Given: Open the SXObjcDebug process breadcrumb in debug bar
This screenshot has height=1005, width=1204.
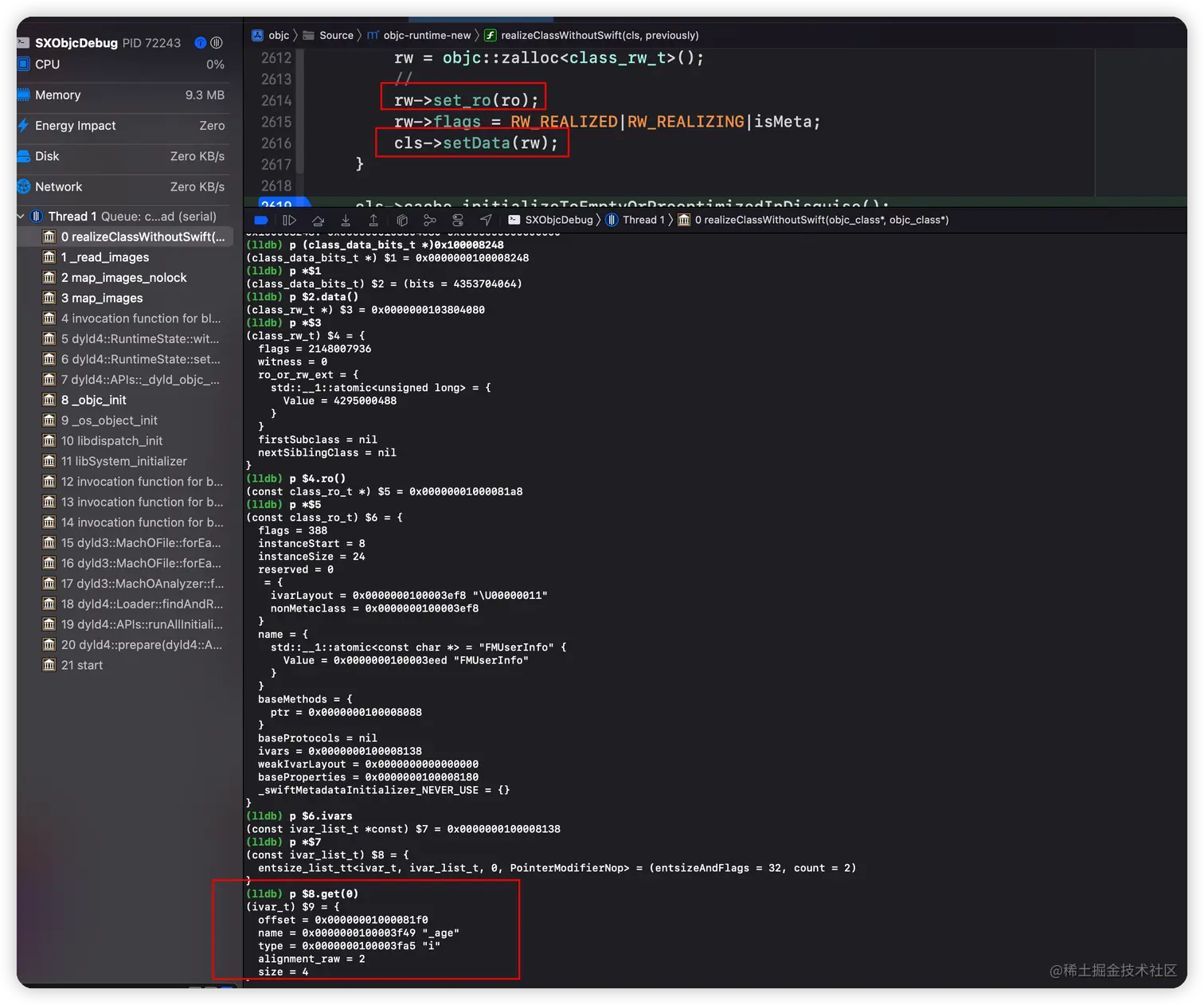Looking at the screenshot, I should point(550,221).
